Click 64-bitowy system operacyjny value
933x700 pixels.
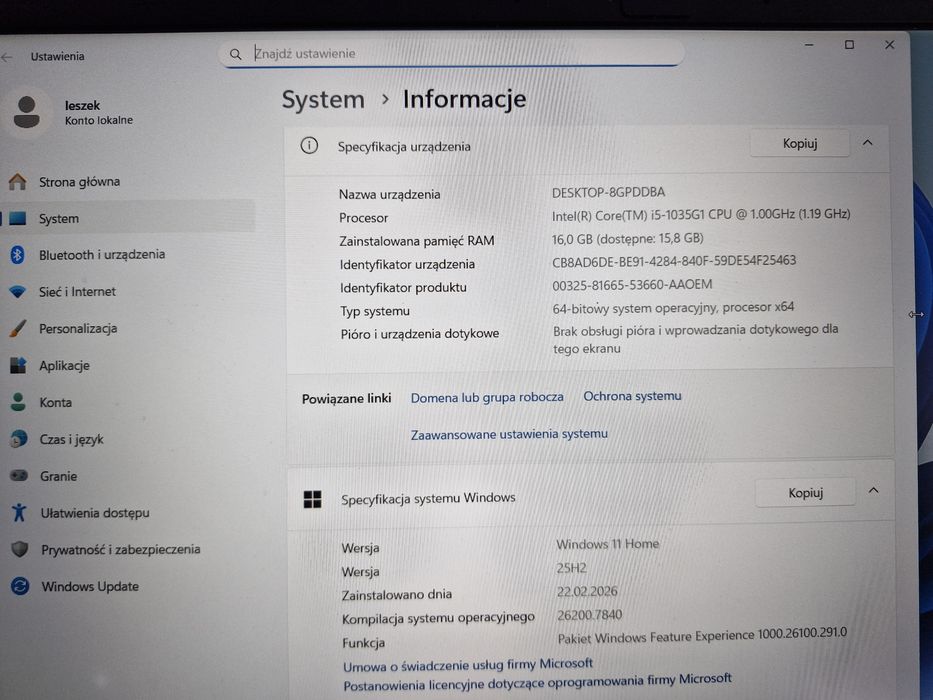673,308
